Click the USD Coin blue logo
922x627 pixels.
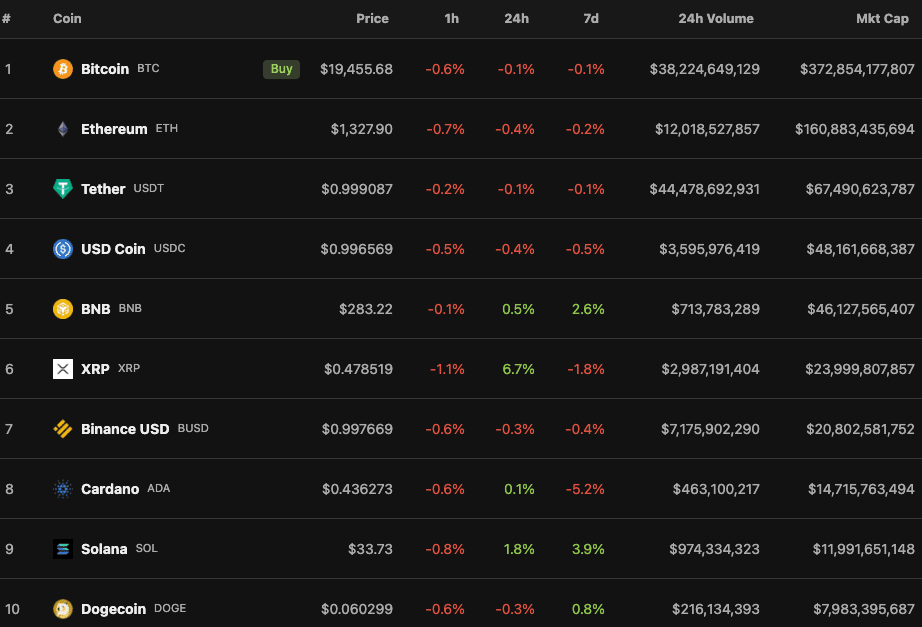63,249
